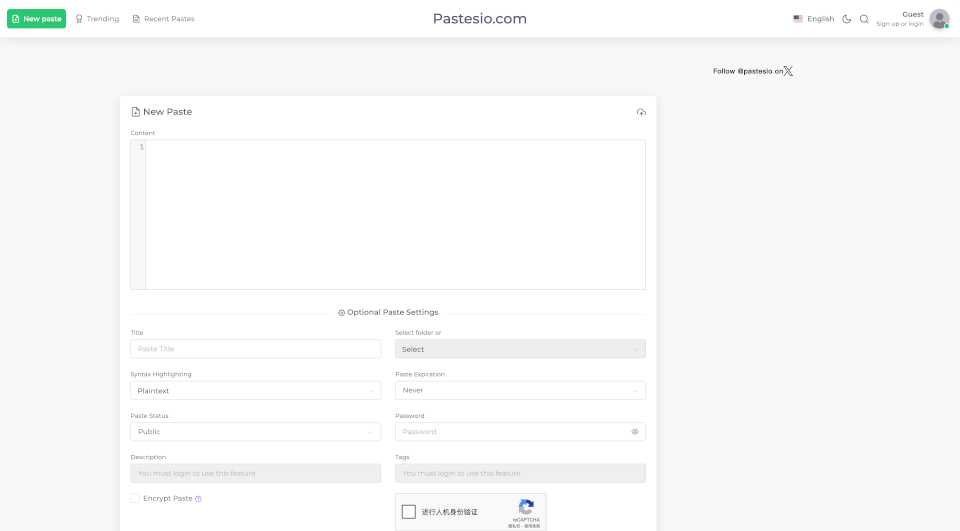
Task: Focus the Content editor area
Action: (x=395, y=214)
